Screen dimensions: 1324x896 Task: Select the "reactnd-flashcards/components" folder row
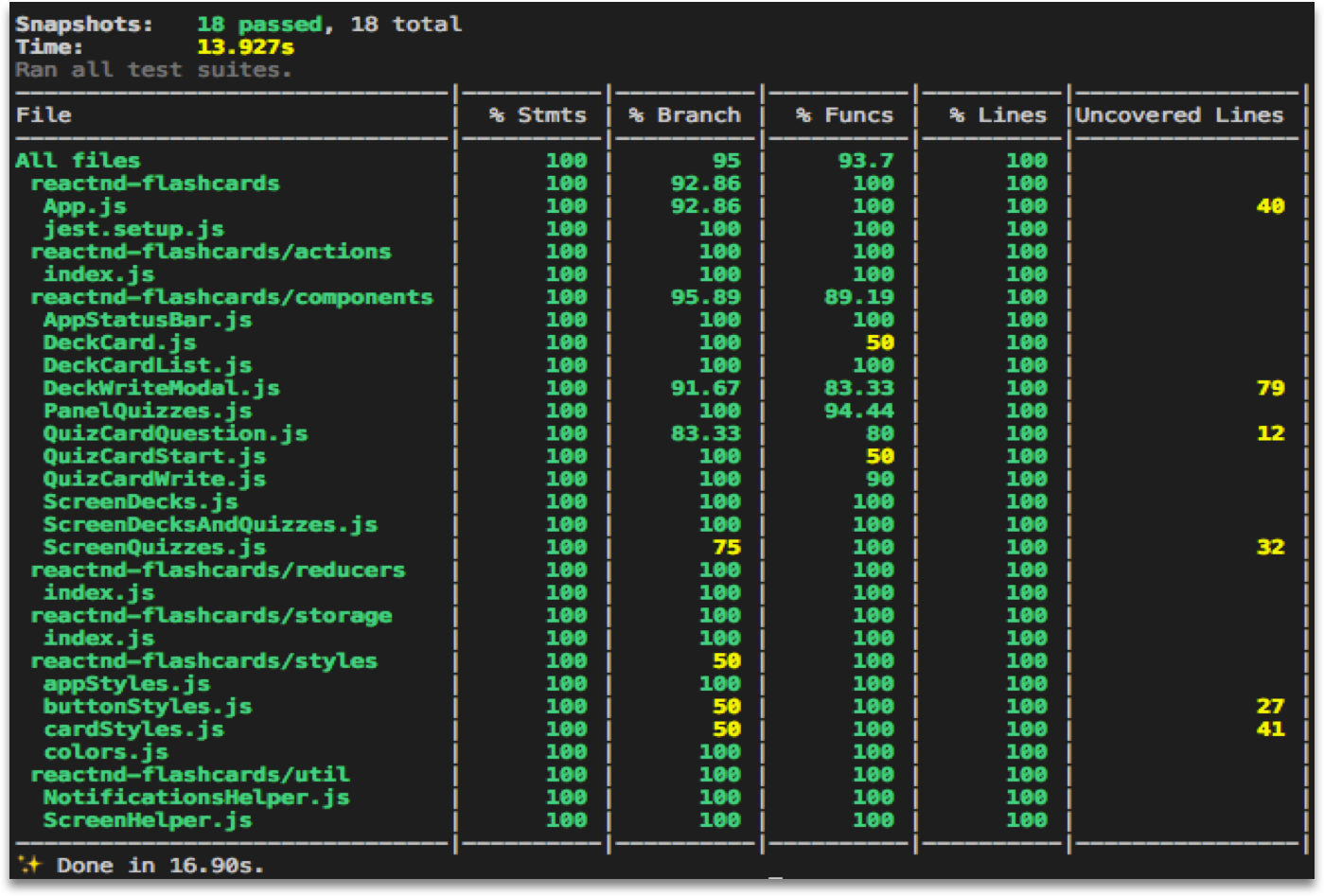point(232,297)
